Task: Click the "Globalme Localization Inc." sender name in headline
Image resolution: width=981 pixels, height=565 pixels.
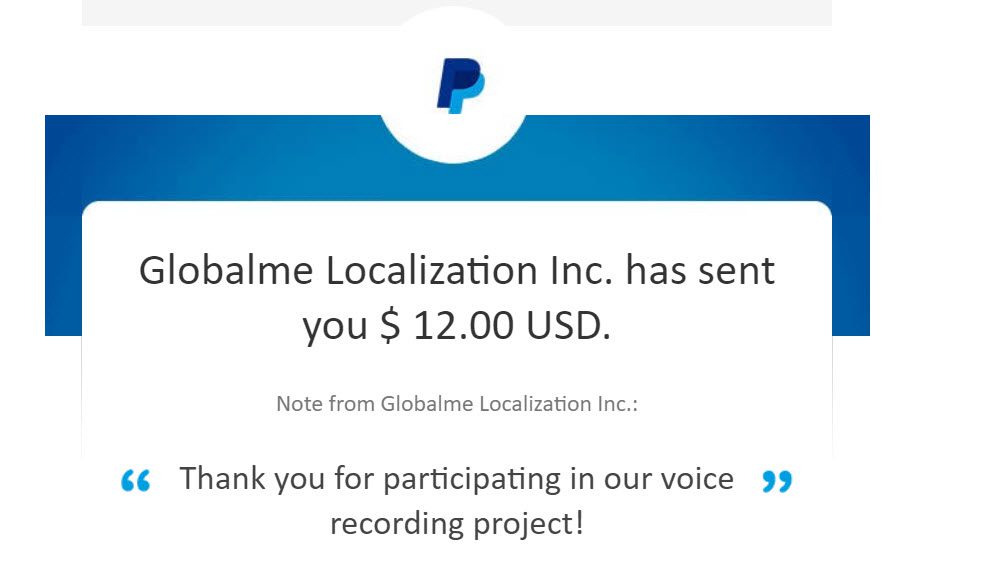Action: click(376, 271)
